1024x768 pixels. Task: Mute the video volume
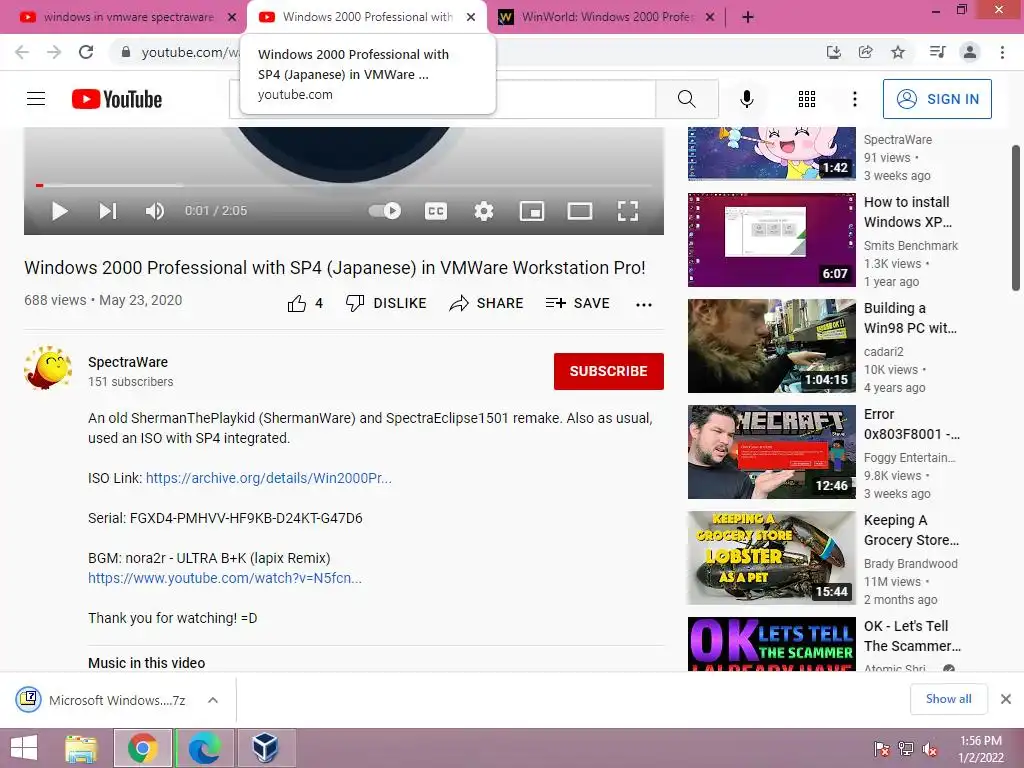click(x=155, y=211)
